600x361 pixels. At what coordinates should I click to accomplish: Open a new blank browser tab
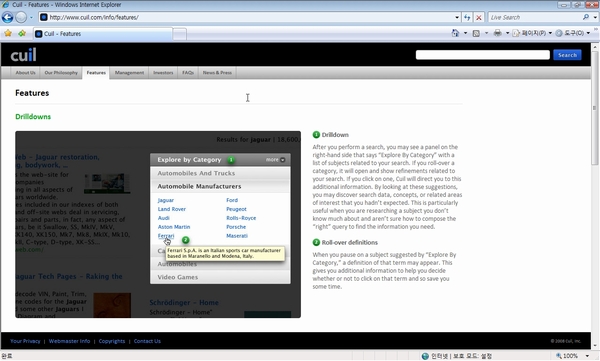[x=179, y=34]
